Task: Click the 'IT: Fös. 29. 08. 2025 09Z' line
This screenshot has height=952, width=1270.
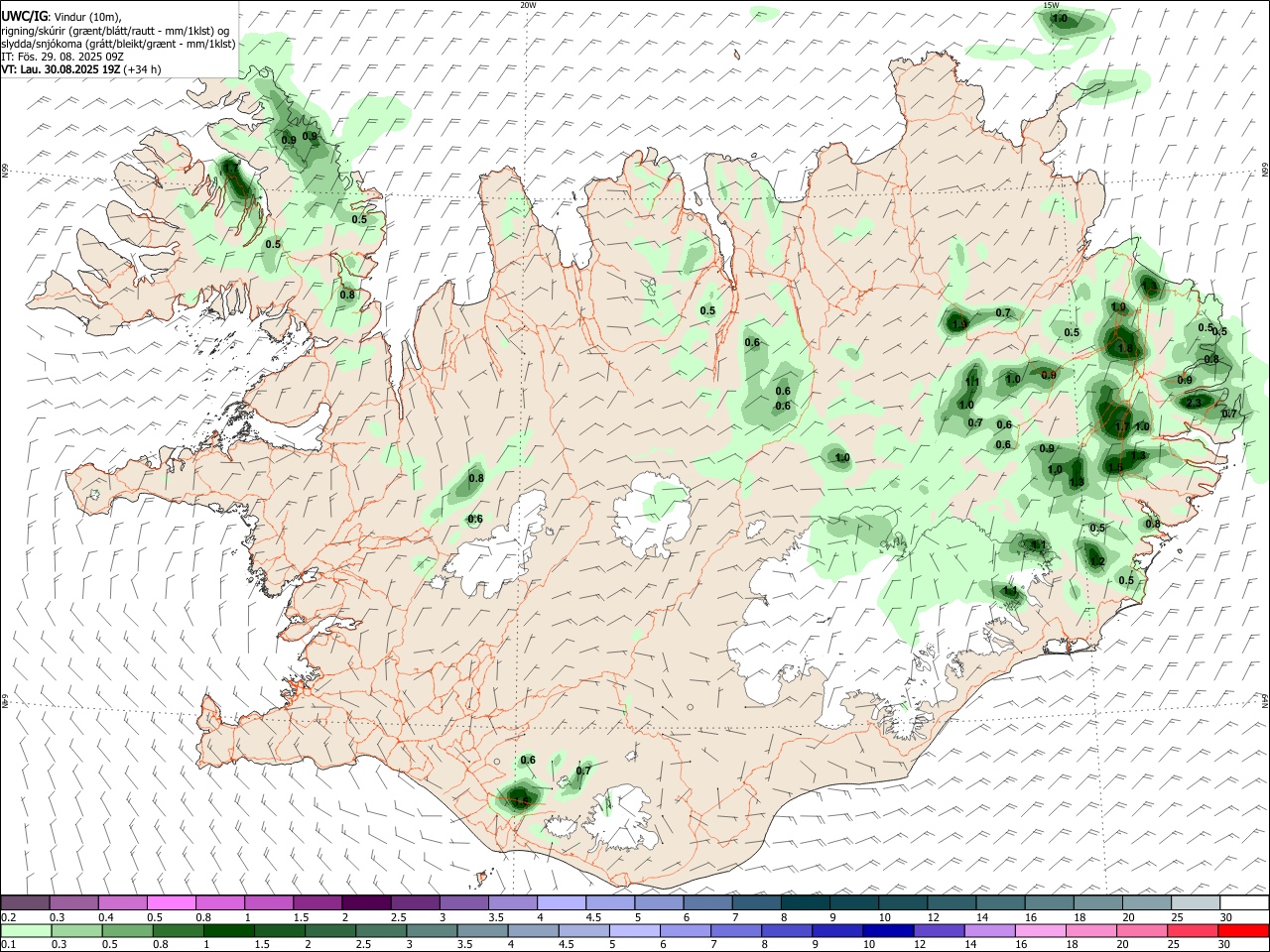Action: click(x=63, y=57)
